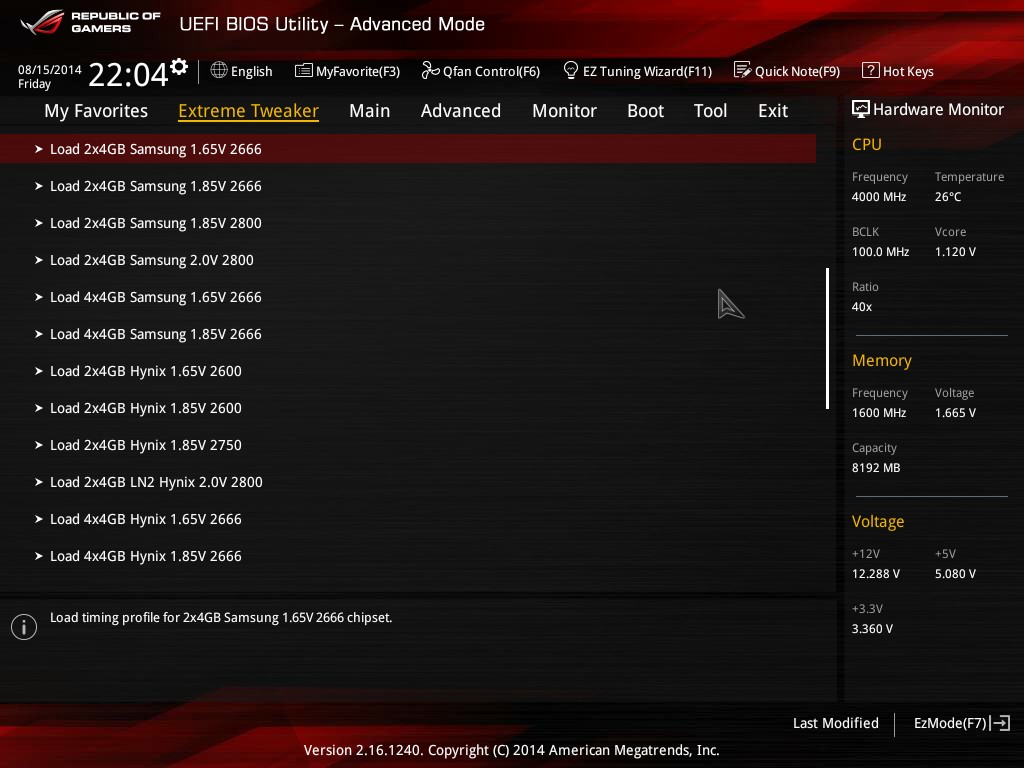The height and width of the screenshot is (768, 1024).
Task: Click the Memory section heading
Action: coord(882,360)
